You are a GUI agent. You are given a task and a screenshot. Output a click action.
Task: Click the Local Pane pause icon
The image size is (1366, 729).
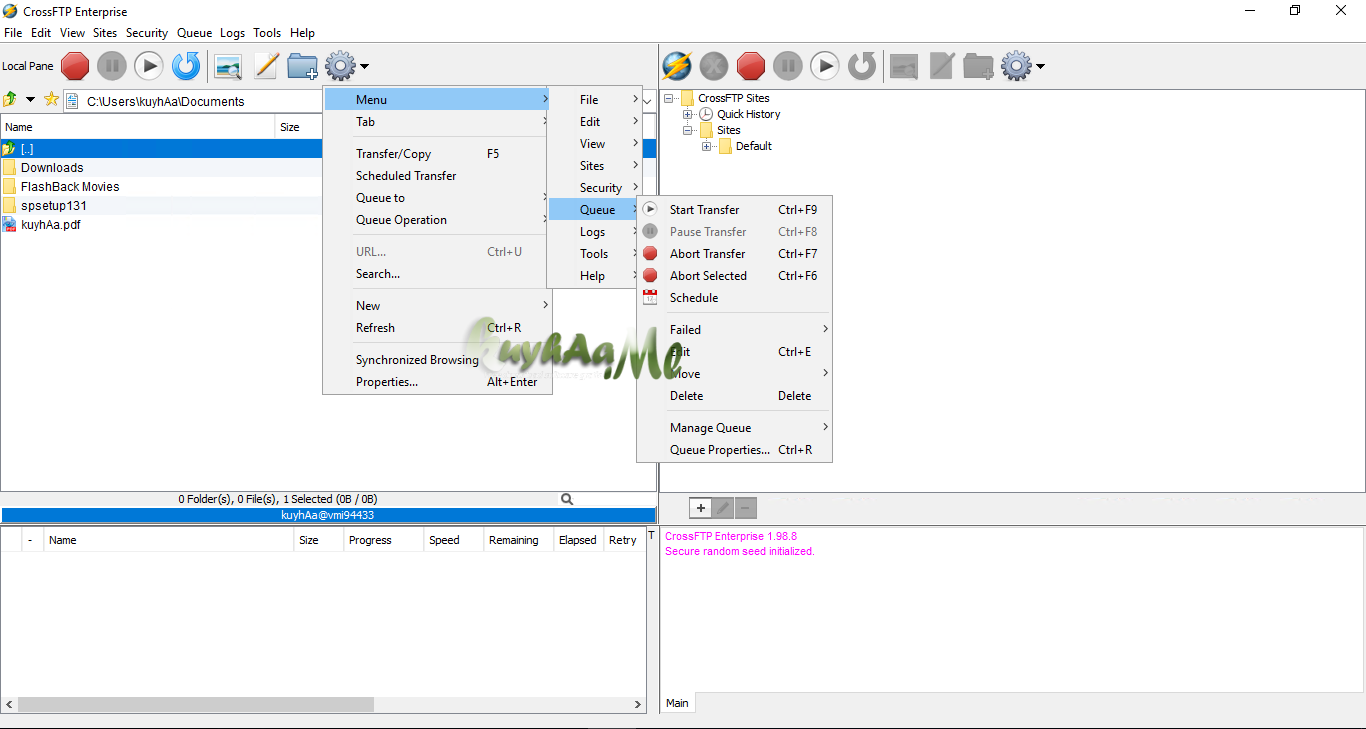[x=112, y=67]
